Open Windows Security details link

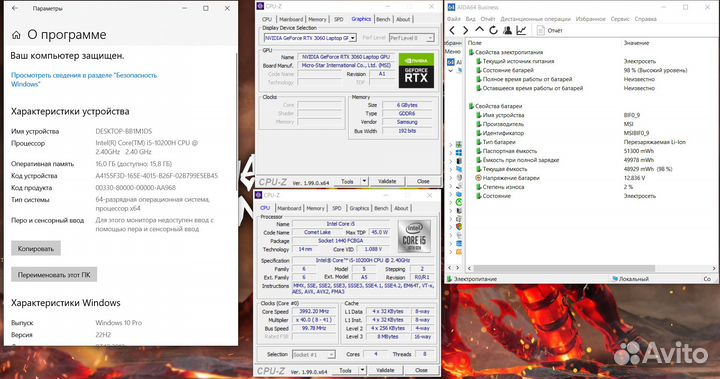(84, 79)
